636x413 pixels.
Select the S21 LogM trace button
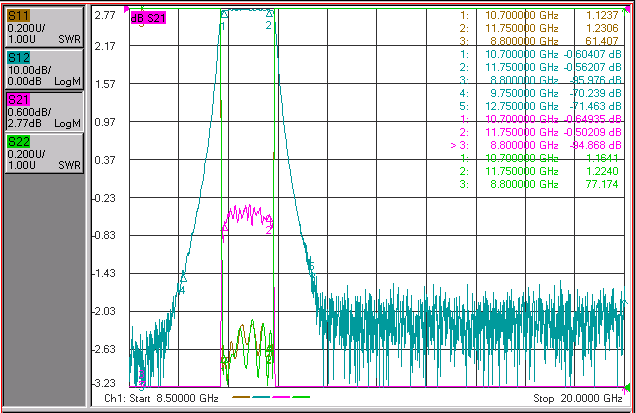[x=44, y=112]
